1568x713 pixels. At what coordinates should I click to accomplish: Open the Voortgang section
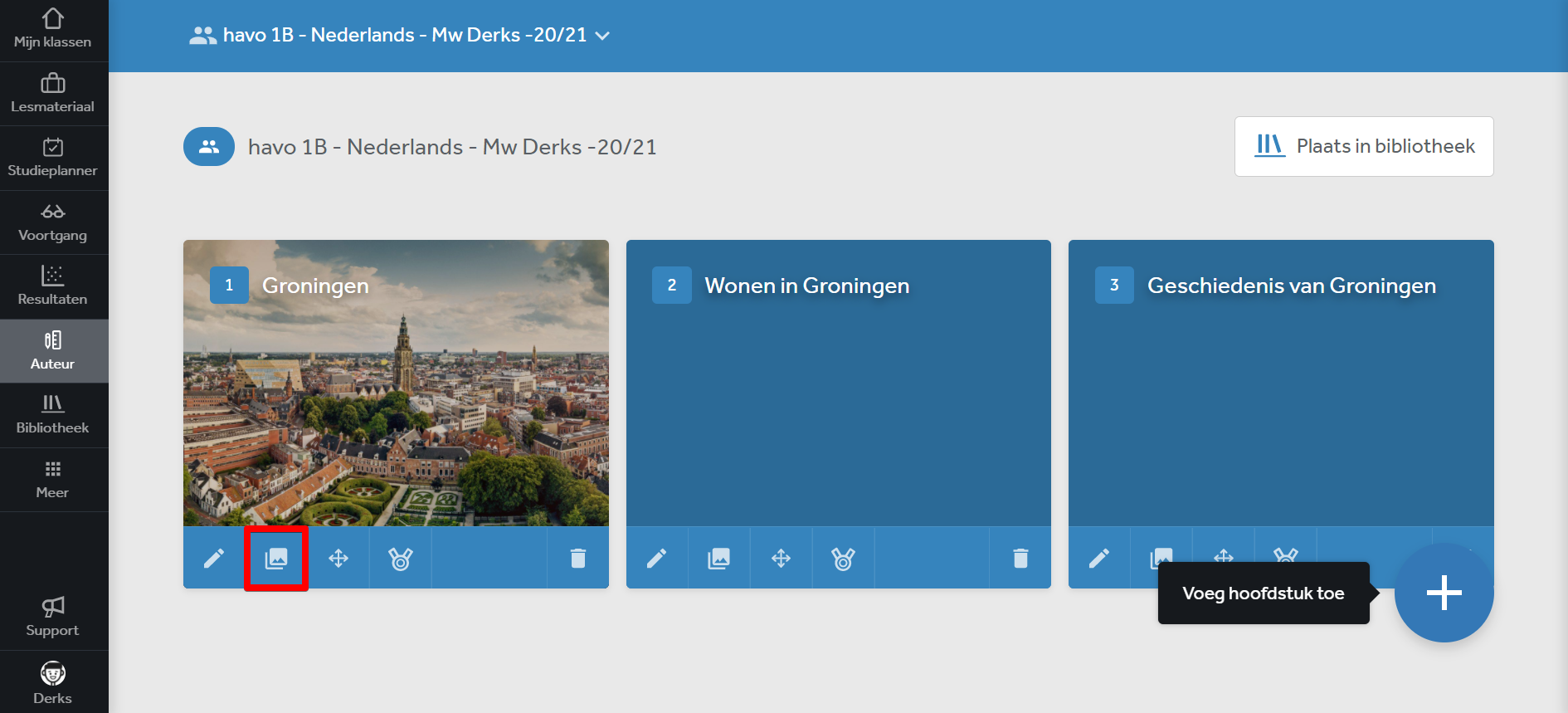click(53, 222)
